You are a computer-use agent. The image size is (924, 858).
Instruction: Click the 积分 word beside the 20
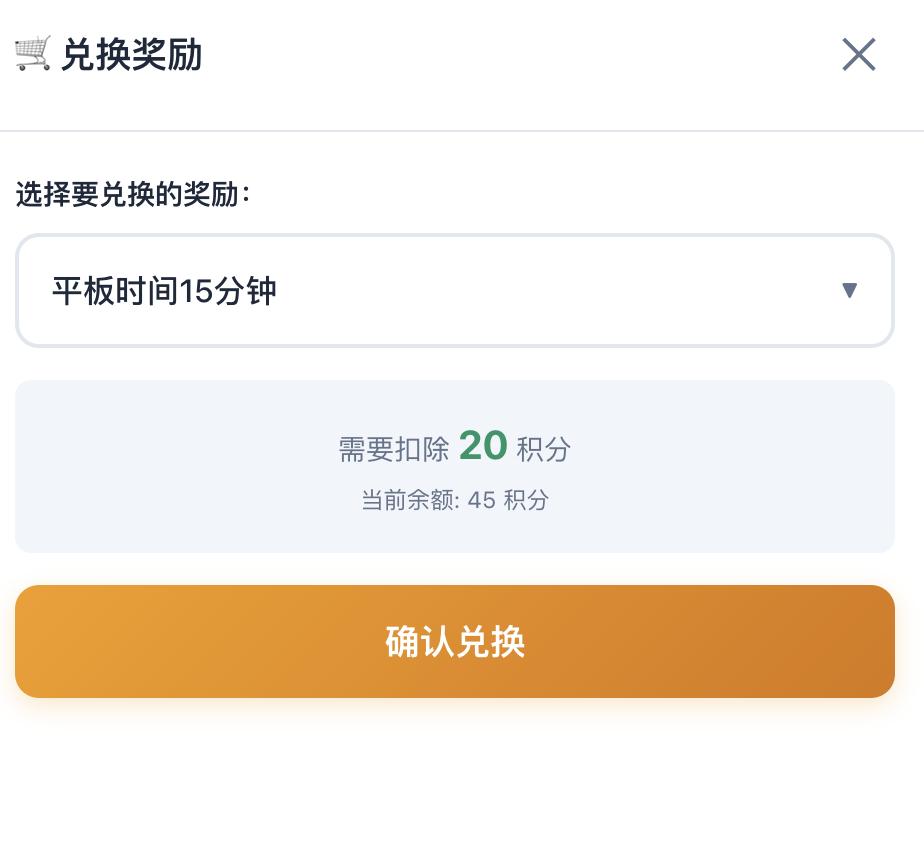point(543,450)
